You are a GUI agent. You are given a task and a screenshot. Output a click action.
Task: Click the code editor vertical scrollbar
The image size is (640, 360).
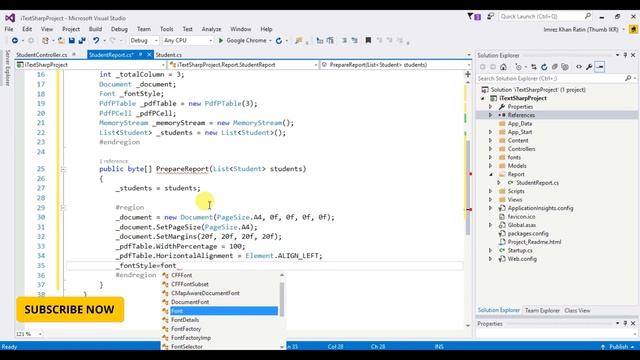[x=468, y=188]
